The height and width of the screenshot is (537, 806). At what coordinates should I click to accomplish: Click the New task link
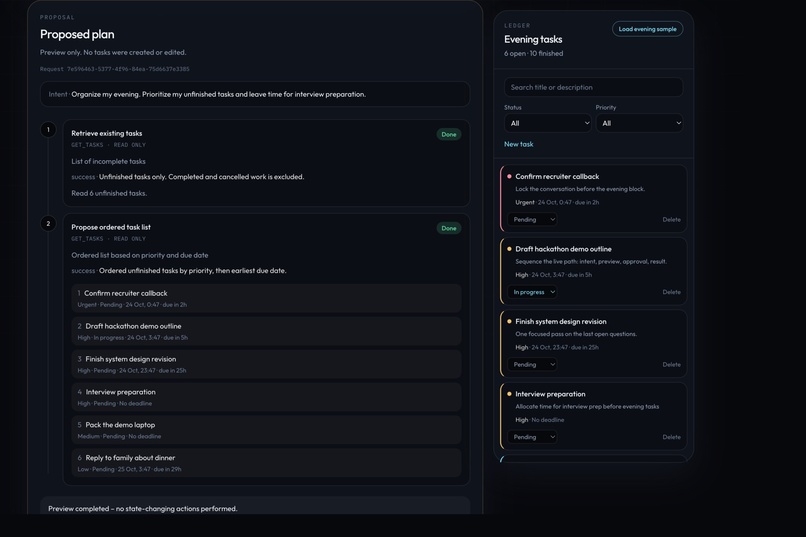point(519,144)
